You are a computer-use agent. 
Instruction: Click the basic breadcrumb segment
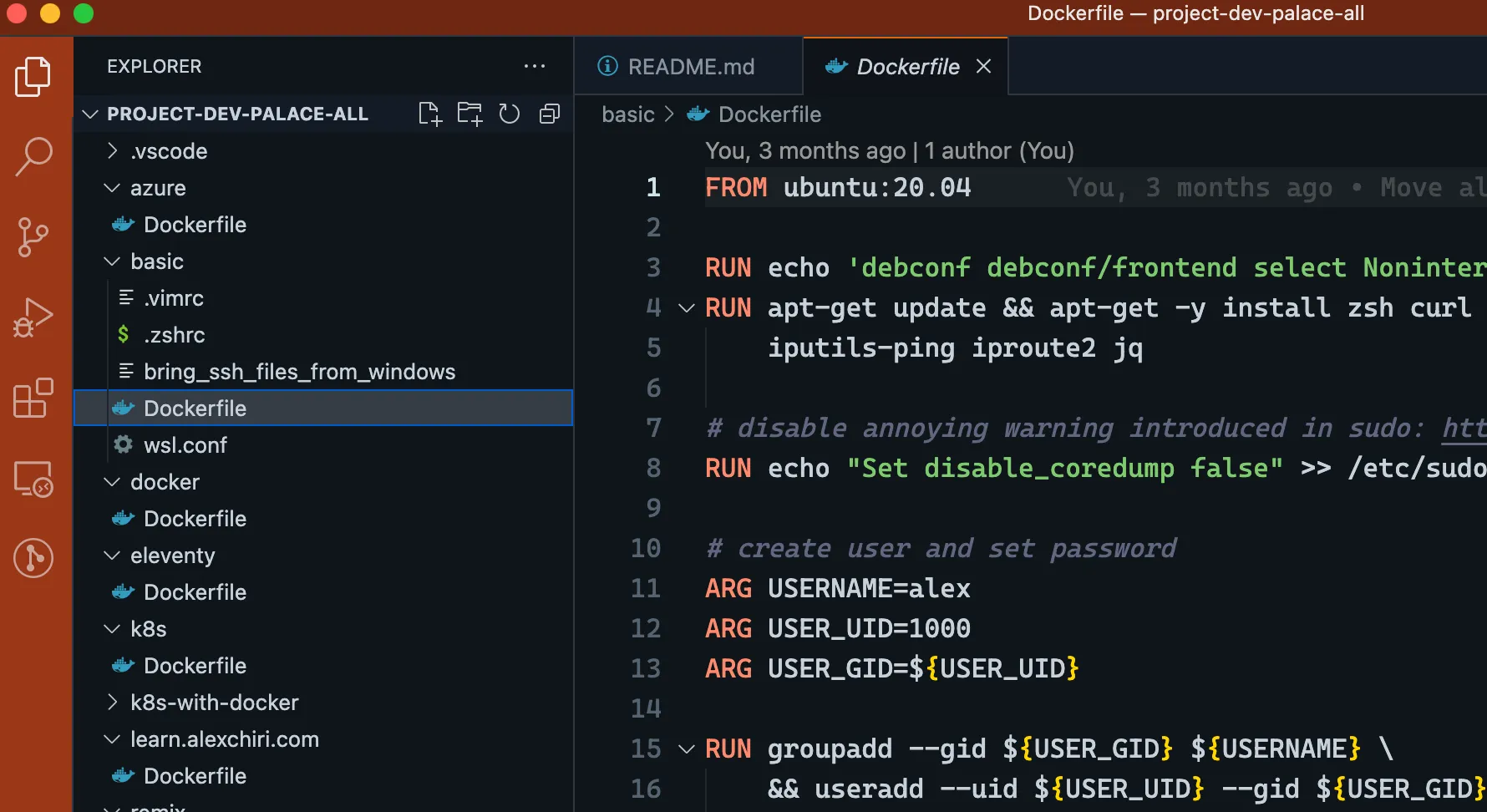tap(628, 114)
